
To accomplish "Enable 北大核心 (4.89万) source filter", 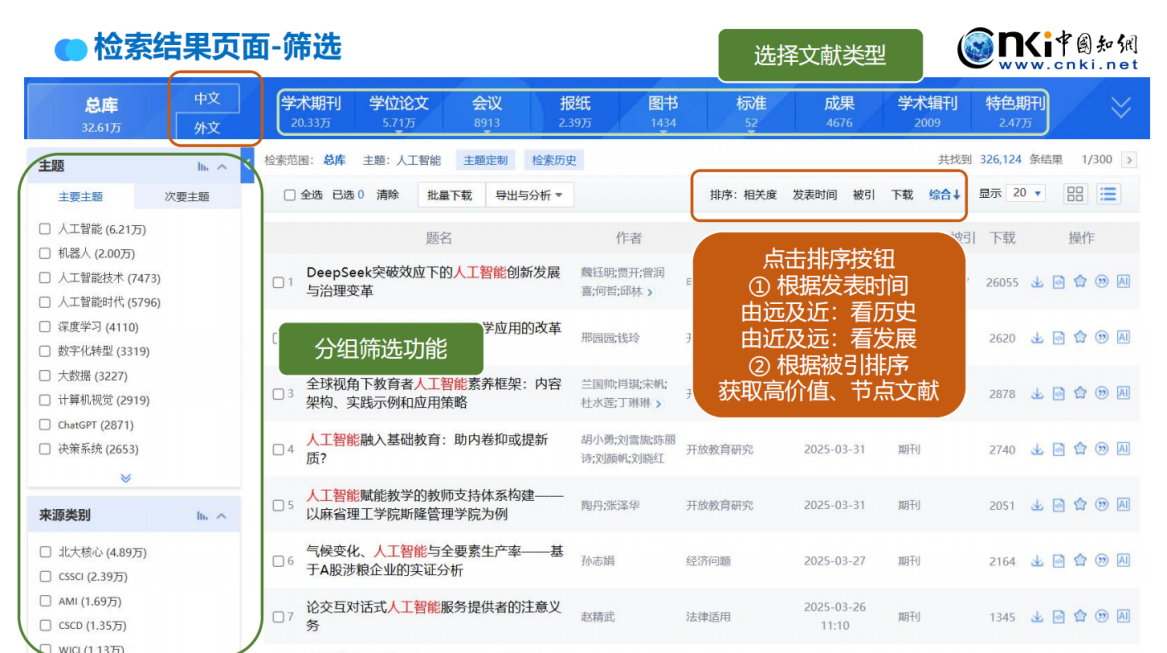I will pos(45,552).
